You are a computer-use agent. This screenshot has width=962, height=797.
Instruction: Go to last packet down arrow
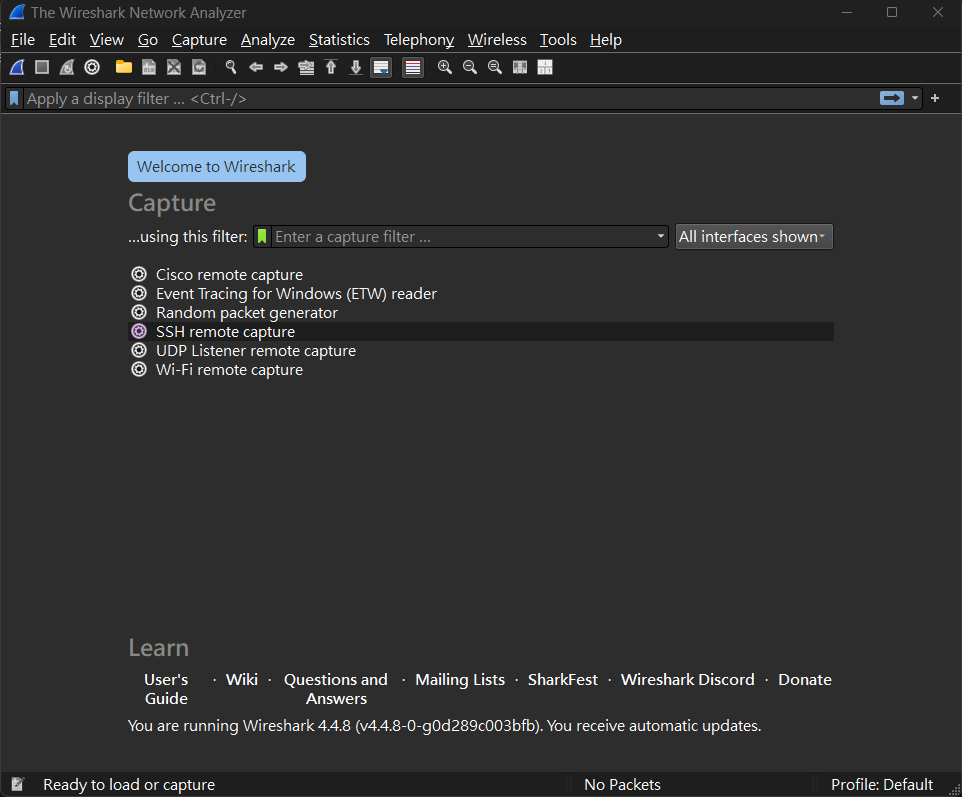[356, 67]
